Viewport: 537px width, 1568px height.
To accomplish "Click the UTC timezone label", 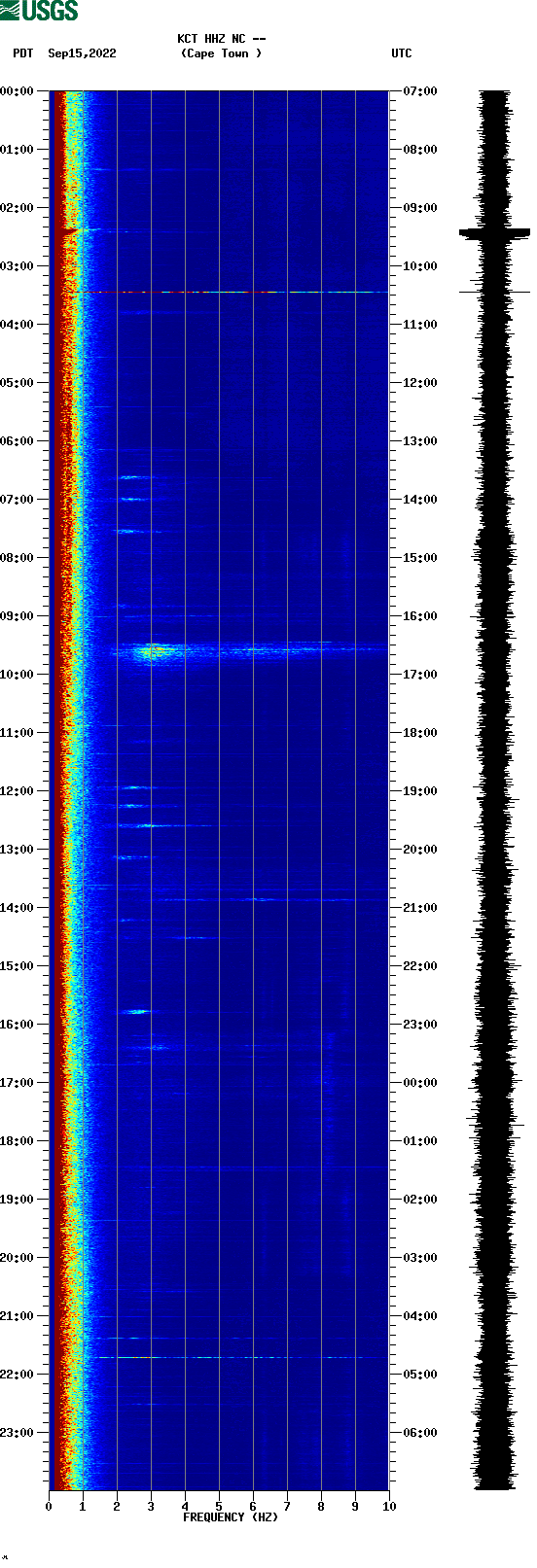I will click(402, 53).
